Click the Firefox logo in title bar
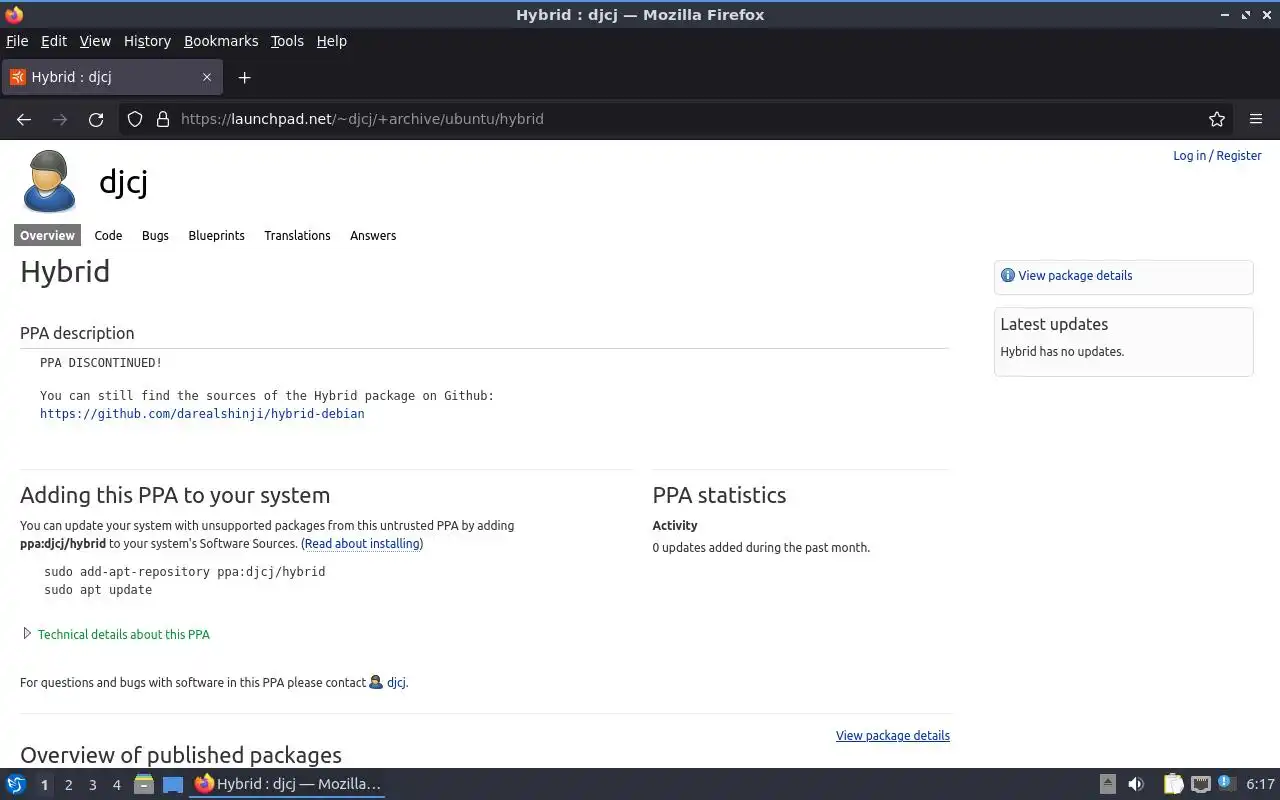This screenshot has width=1280, height=800. pyautogui.click(x=14, y=14)
